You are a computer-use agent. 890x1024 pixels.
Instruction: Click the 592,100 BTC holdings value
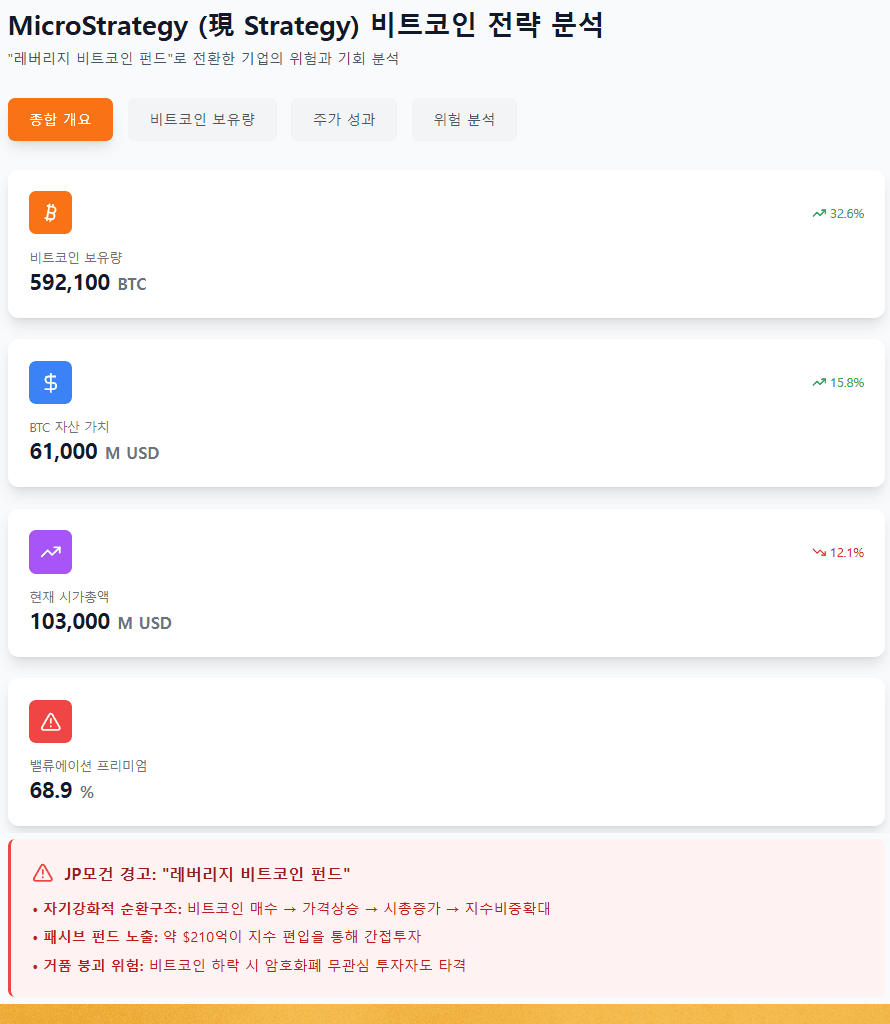pos(88,283)
